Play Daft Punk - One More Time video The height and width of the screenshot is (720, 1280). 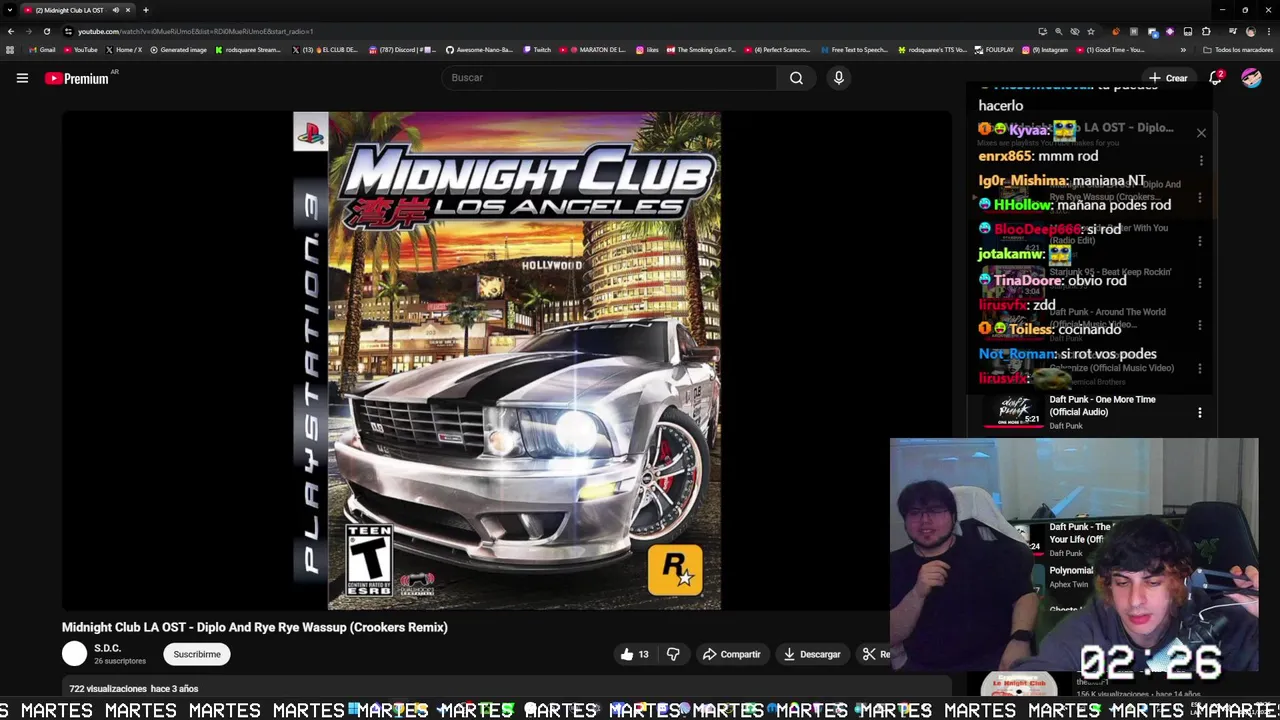pos(1102,405)
